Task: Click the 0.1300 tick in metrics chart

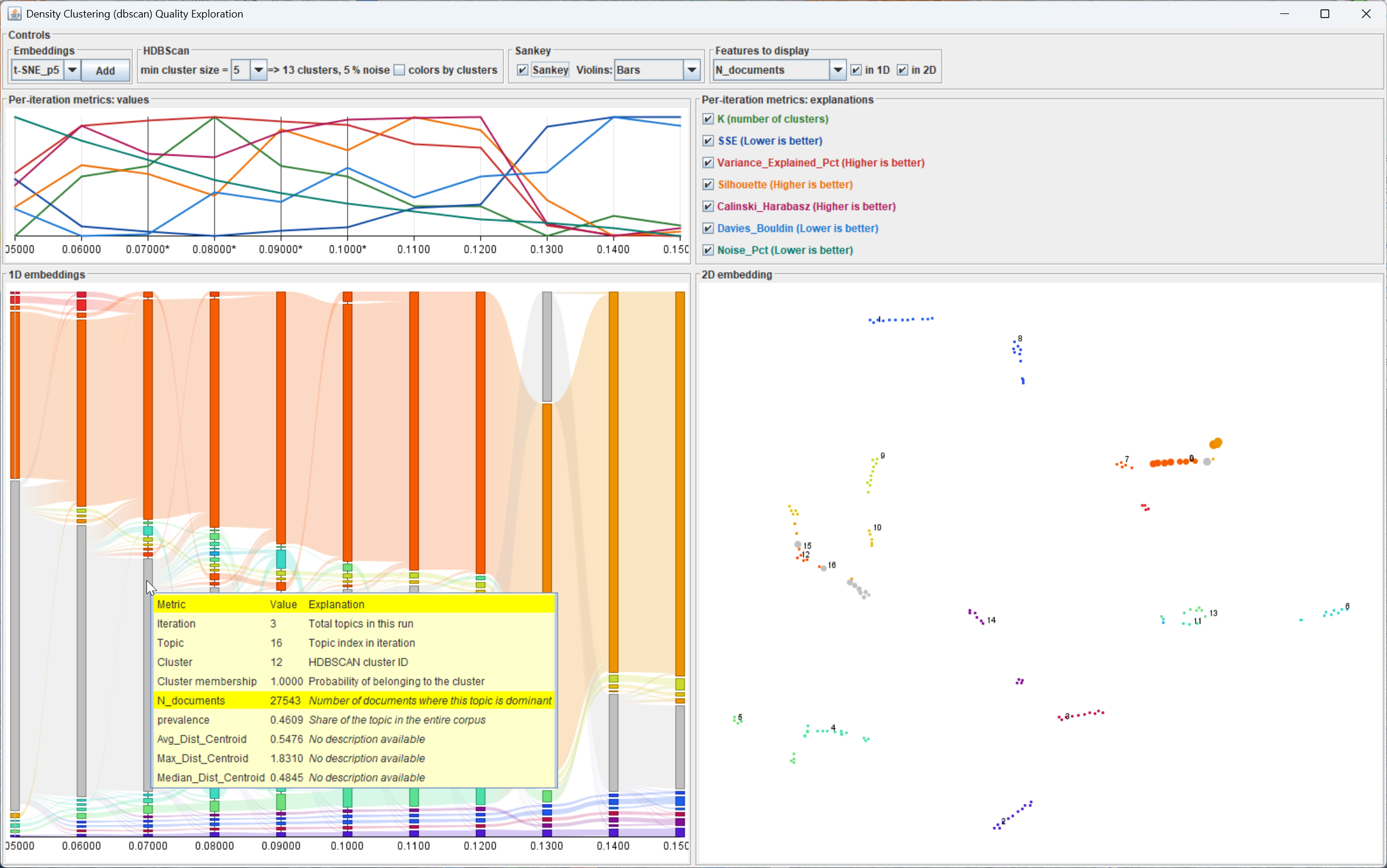Action: point(547,249)
